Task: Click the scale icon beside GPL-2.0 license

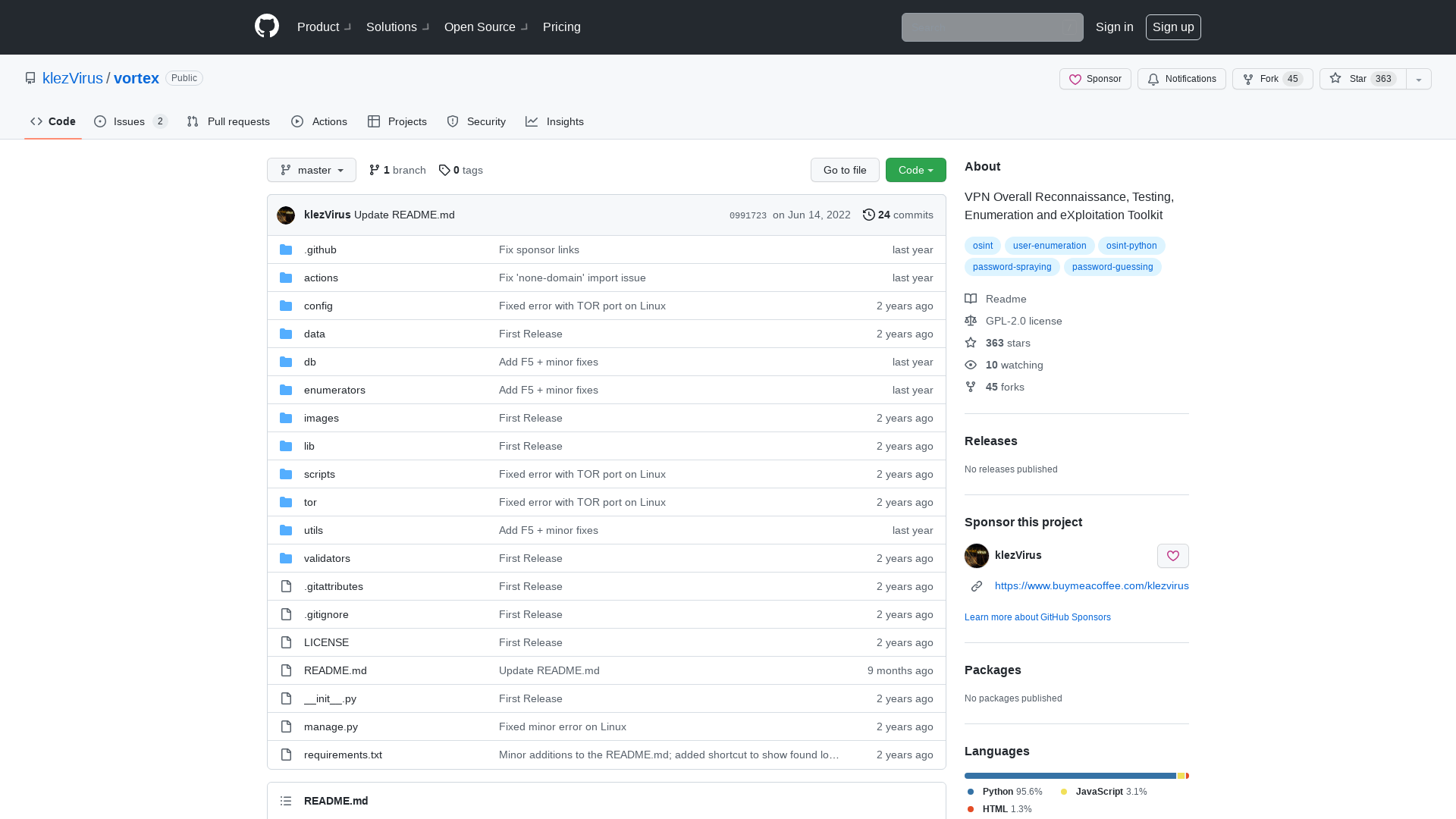Action: point(971,321)
